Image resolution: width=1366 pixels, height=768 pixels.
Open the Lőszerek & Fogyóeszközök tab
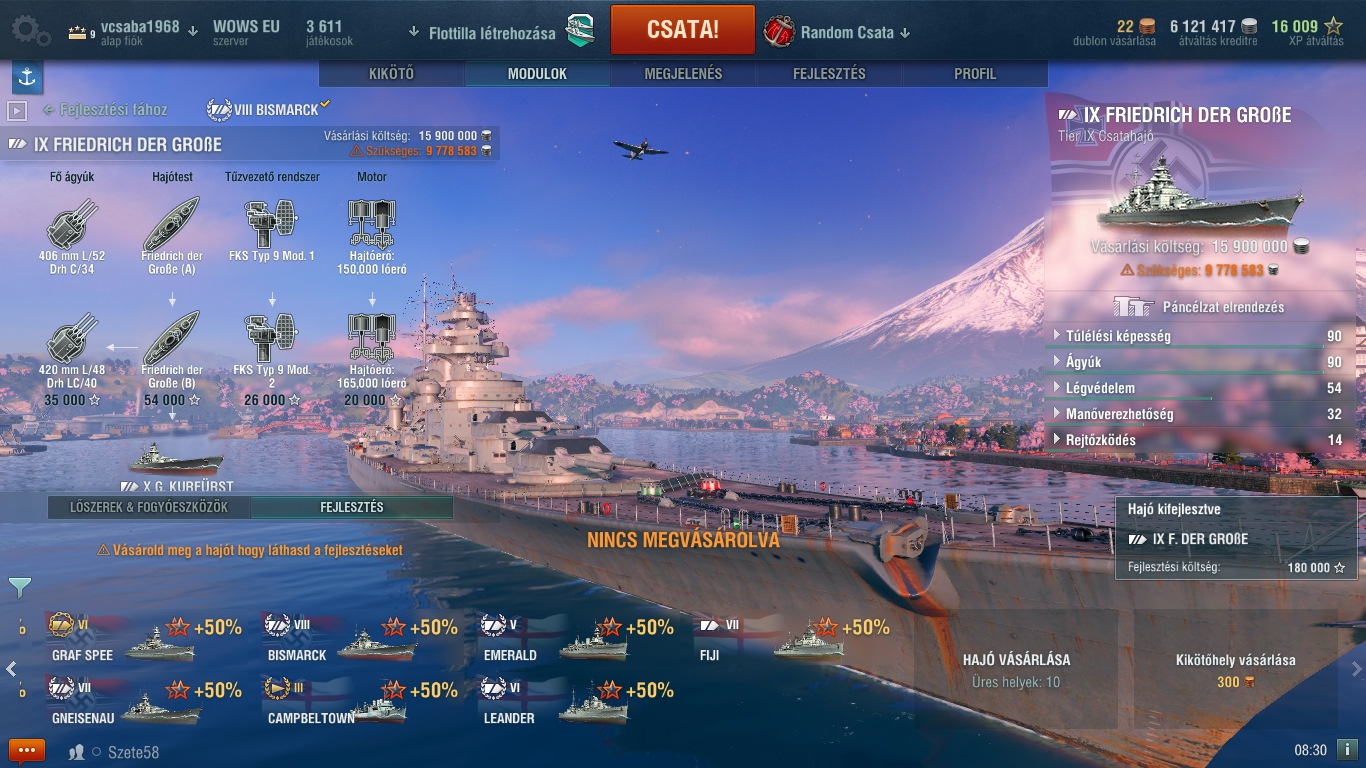(149, 507)
